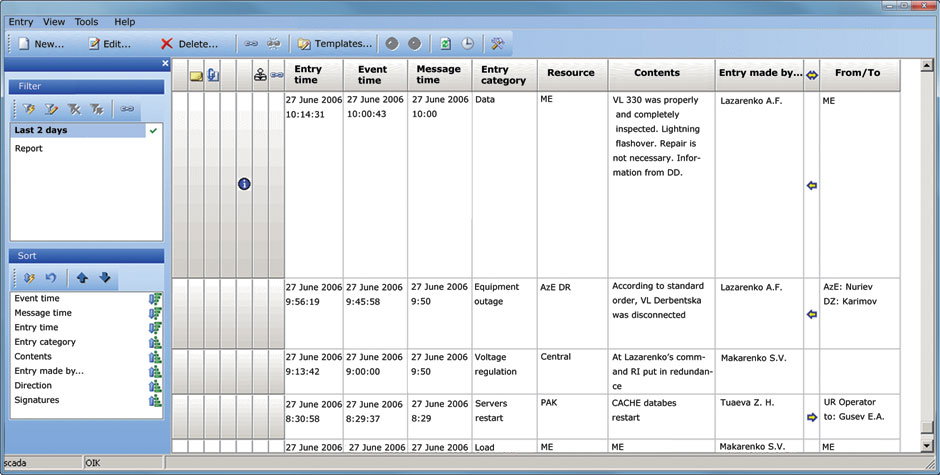Click the blue info icon in first row
The height and width of the screenshot is (475, 940).
(x=244, y=184)
